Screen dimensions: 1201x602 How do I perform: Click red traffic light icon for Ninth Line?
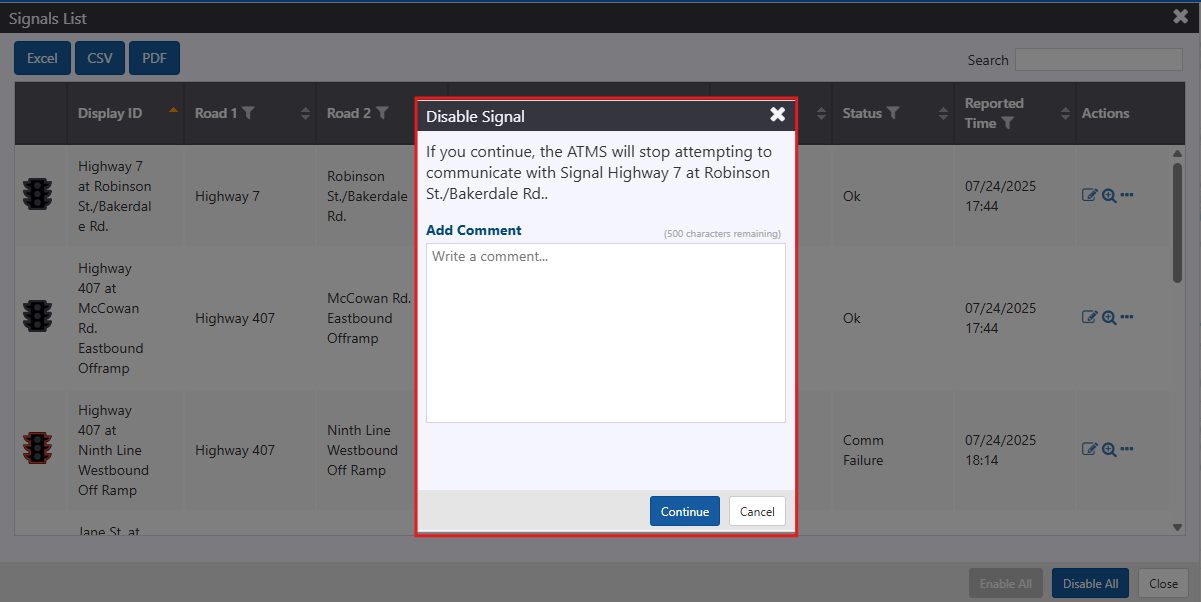38,448
